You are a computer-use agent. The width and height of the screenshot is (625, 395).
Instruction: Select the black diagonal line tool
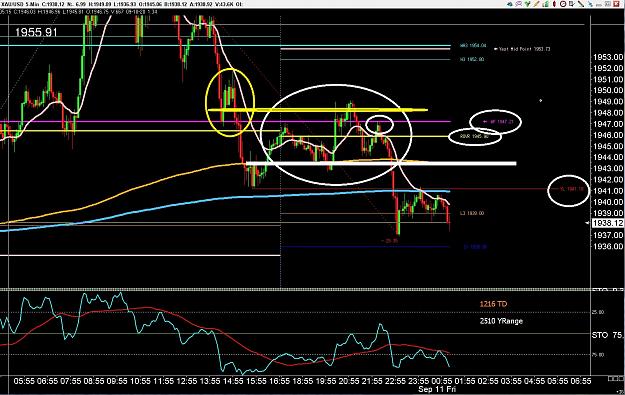point(581,4)
